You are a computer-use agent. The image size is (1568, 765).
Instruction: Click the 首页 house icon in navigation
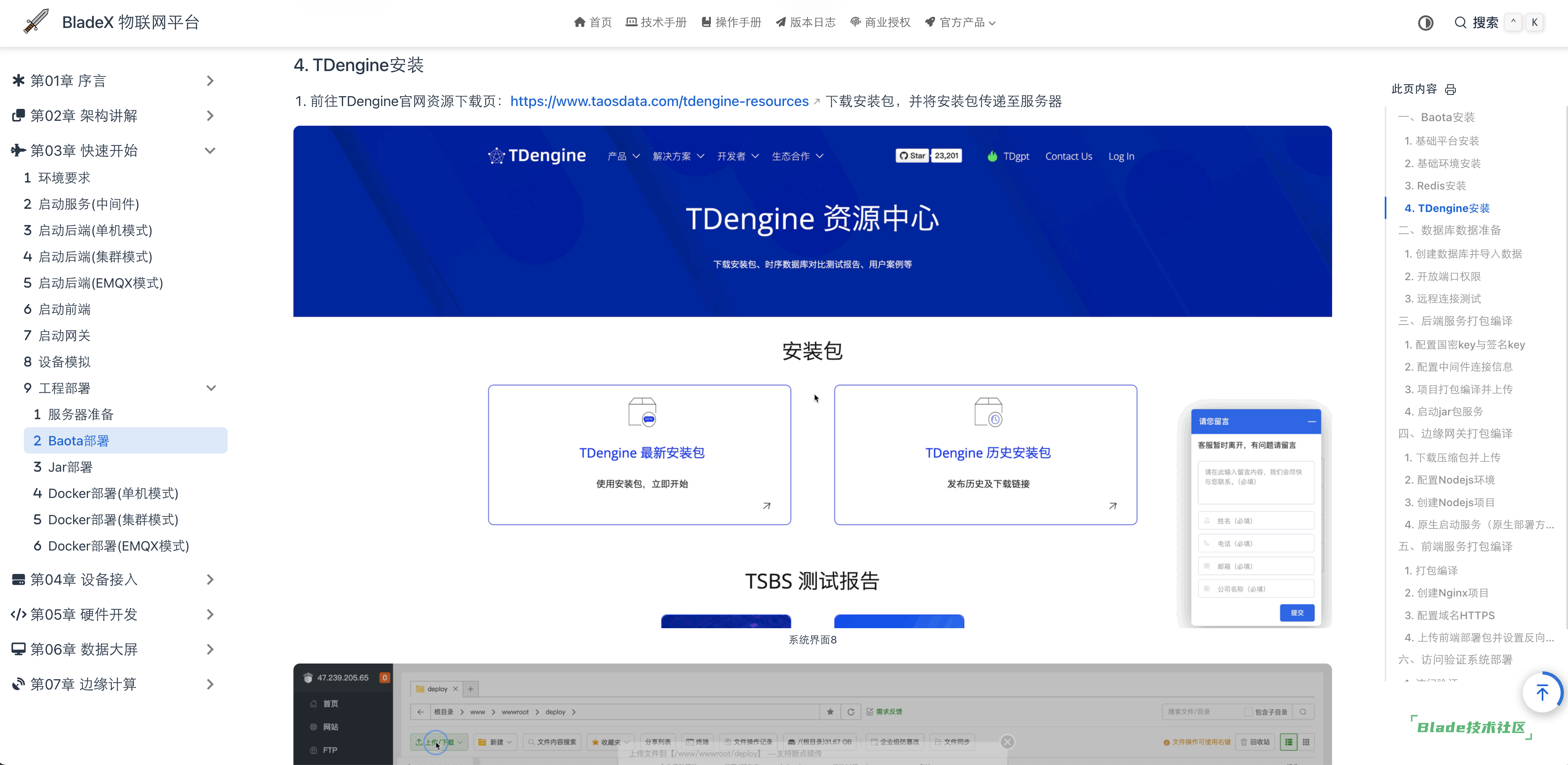coord(579,23)
